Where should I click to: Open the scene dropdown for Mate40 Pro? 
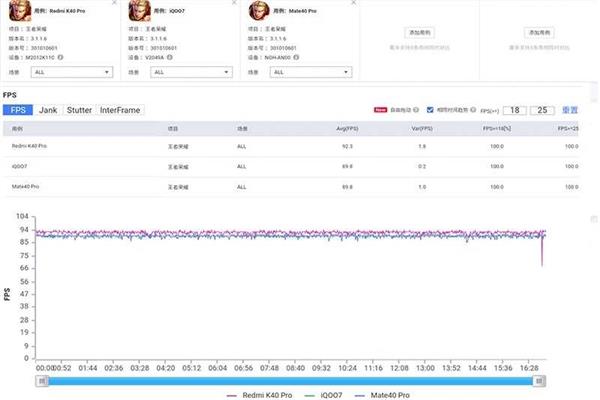pyautogui.click(x=311, y=72)
